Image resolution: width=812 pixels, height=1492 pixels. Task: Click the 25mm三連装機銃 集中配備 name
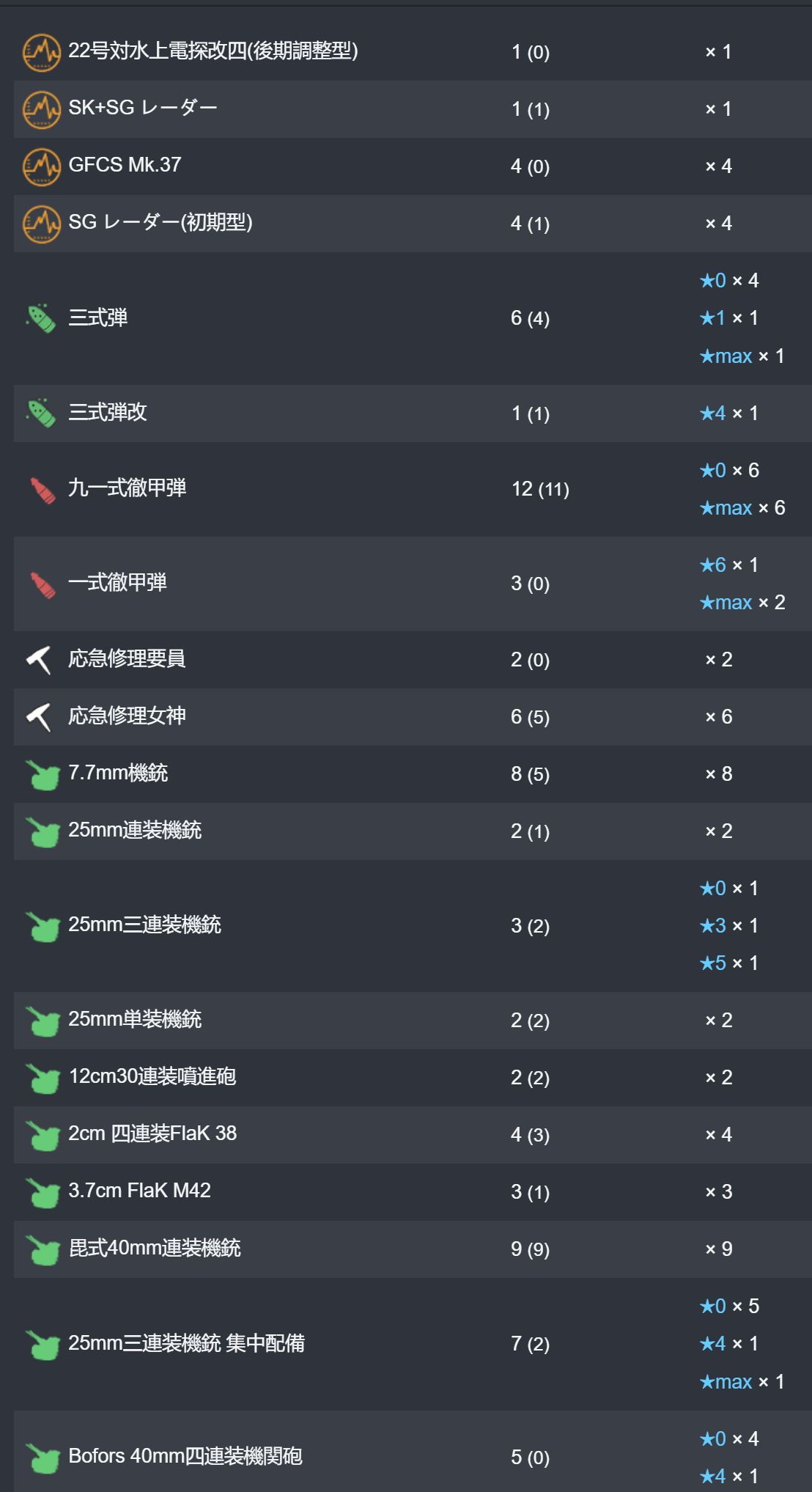point(186,1343)
